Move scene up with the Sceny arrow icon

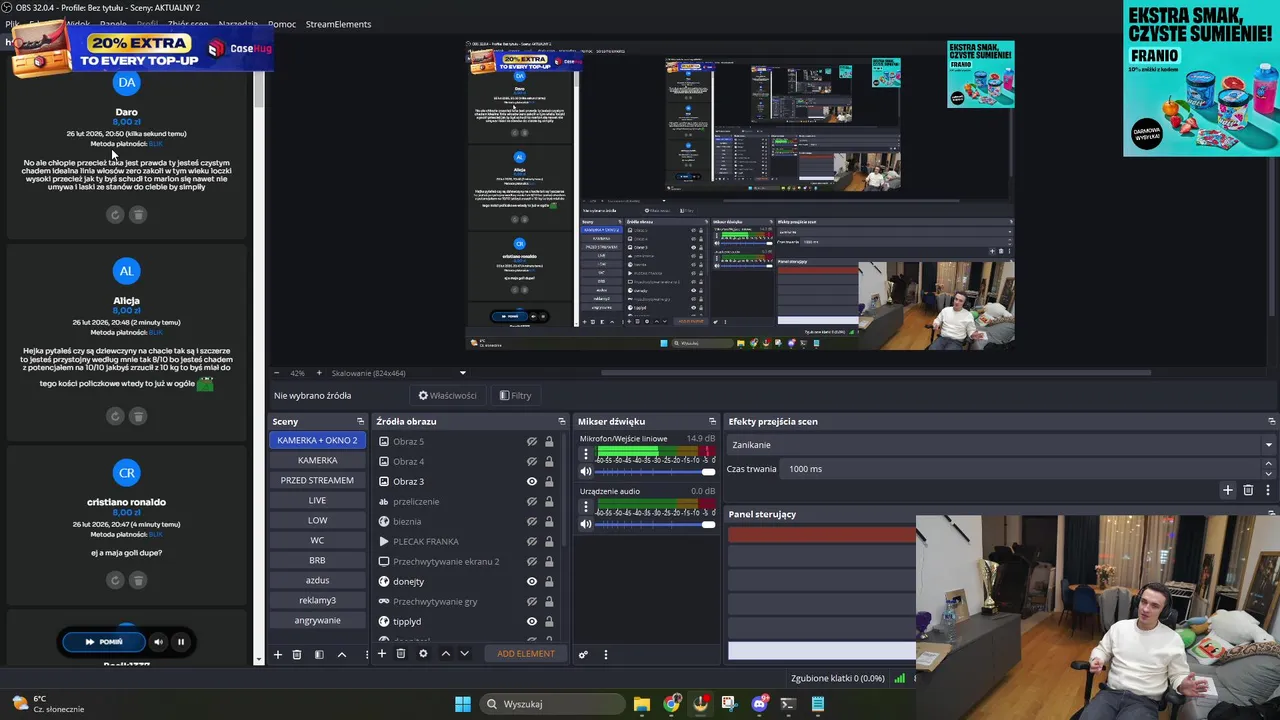(x=341, y=654)
